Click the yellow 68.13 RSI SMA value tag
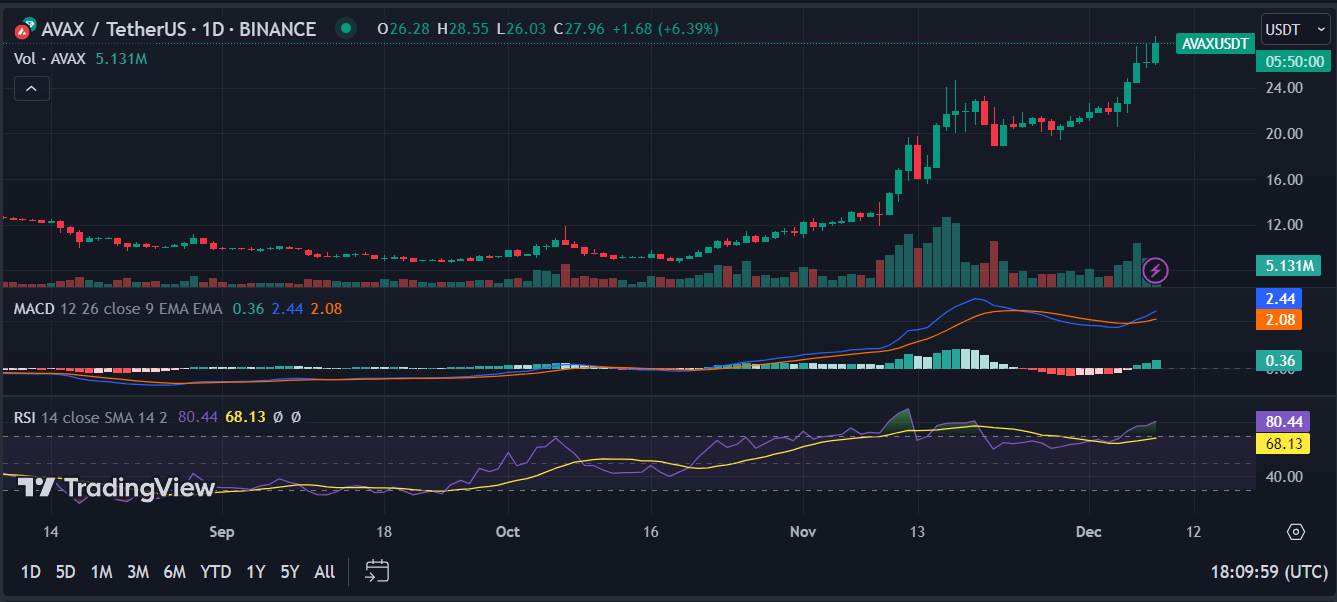This screenshot has width=1337, height=602. point(1282,443)
